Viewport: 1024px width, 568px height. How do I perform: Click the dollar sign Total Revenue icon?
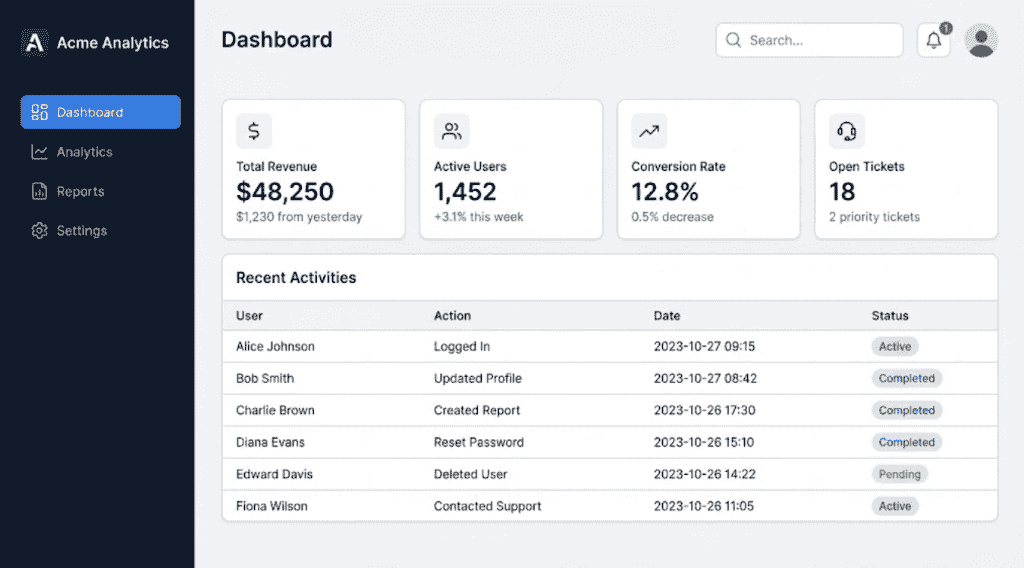[x=254, y=131]
